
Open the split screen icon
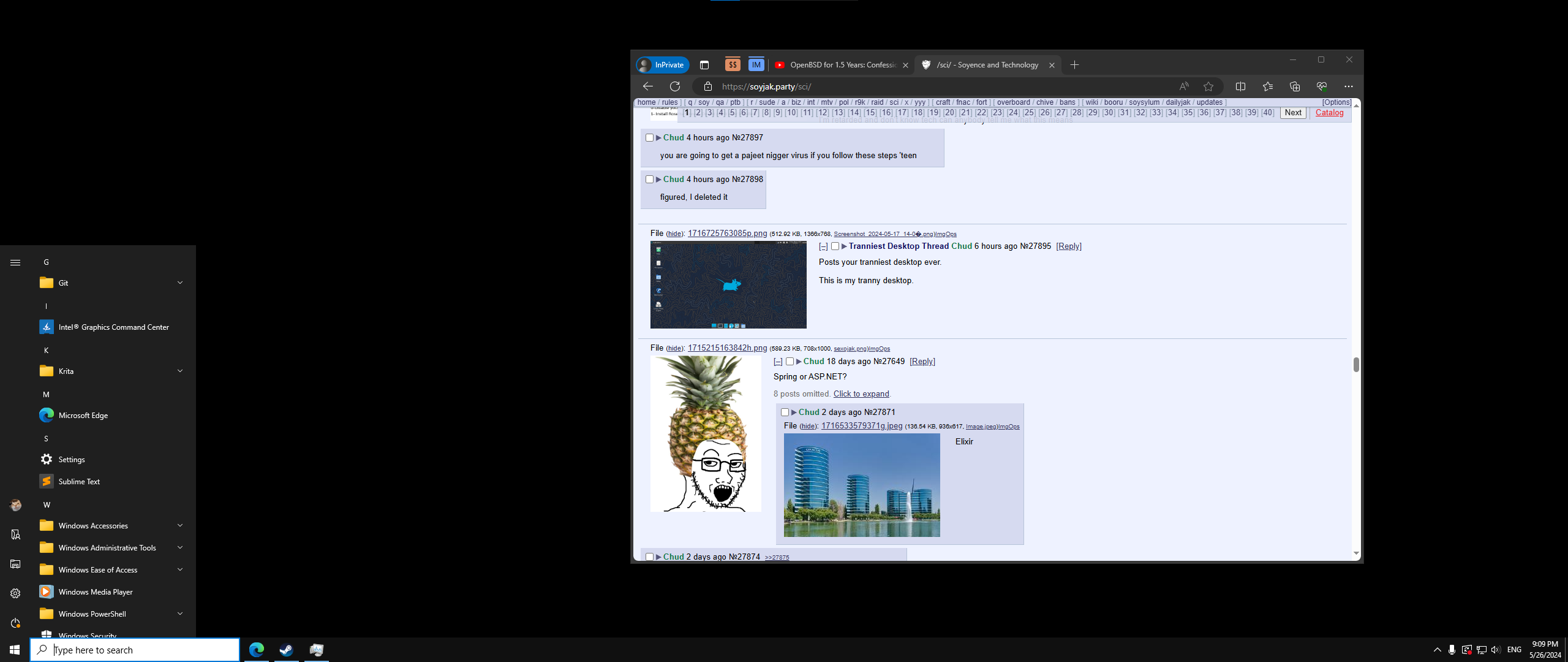1240,86
